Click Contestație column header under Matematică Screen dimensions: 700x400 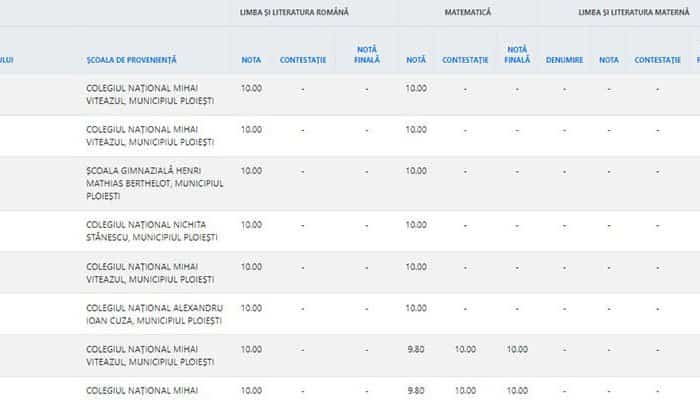click(x=465, y=60)
